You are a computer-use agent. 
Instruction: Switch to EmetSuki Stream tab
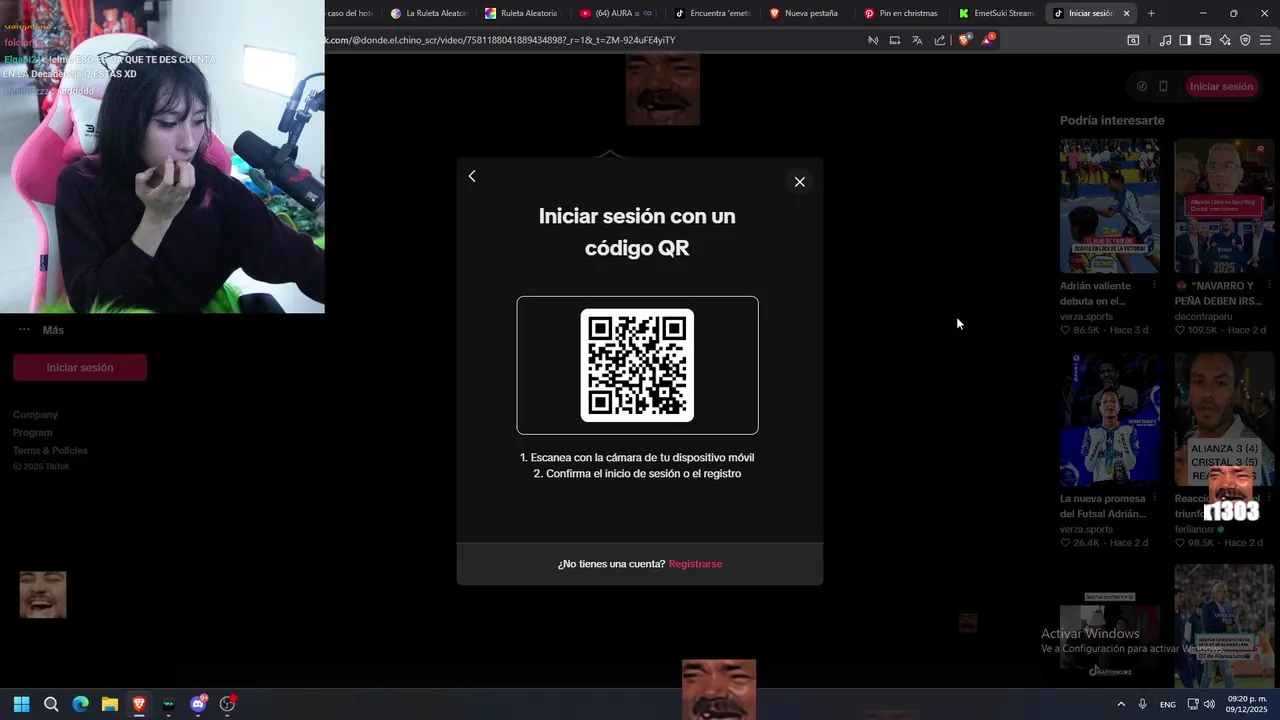(995, 13)
